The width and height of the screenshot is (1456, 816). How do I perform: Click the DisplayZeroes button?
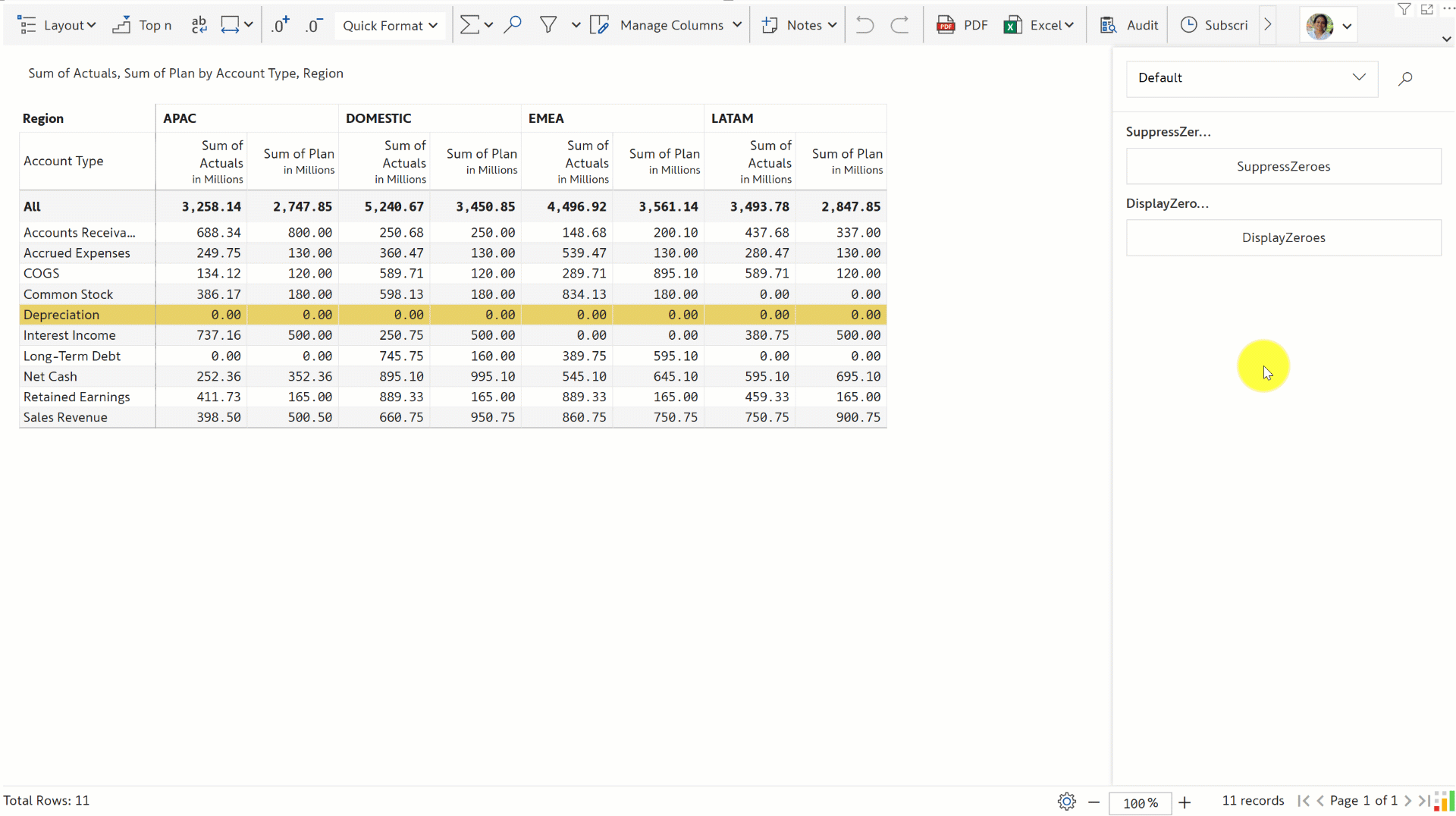coord(1283,238)
